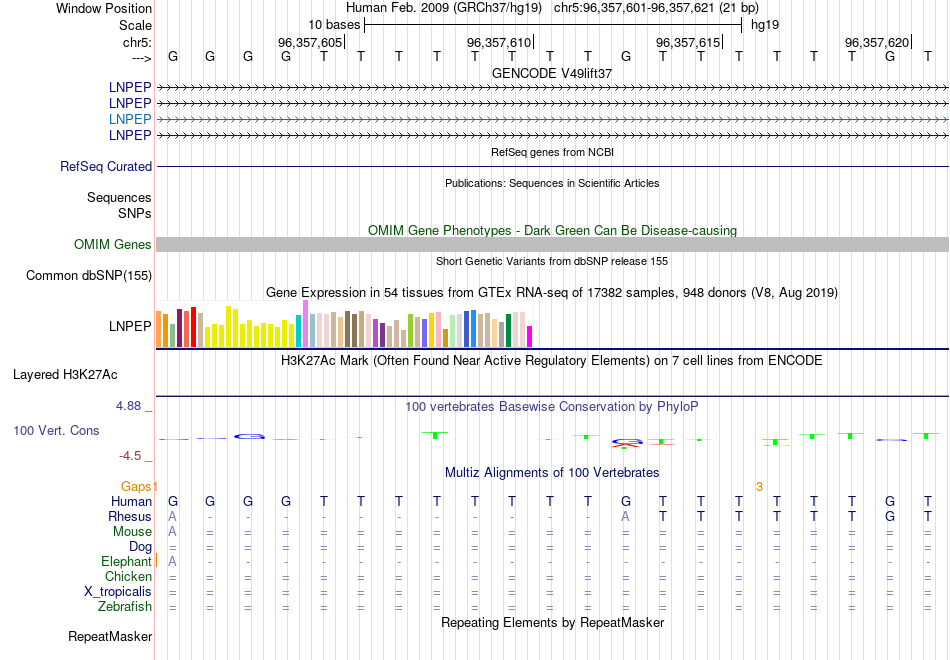The width and height of the screenshot is (950, 660).
Task: Select the Rhesus species row label
Action: pyautogui.click(x=130, y=516)
